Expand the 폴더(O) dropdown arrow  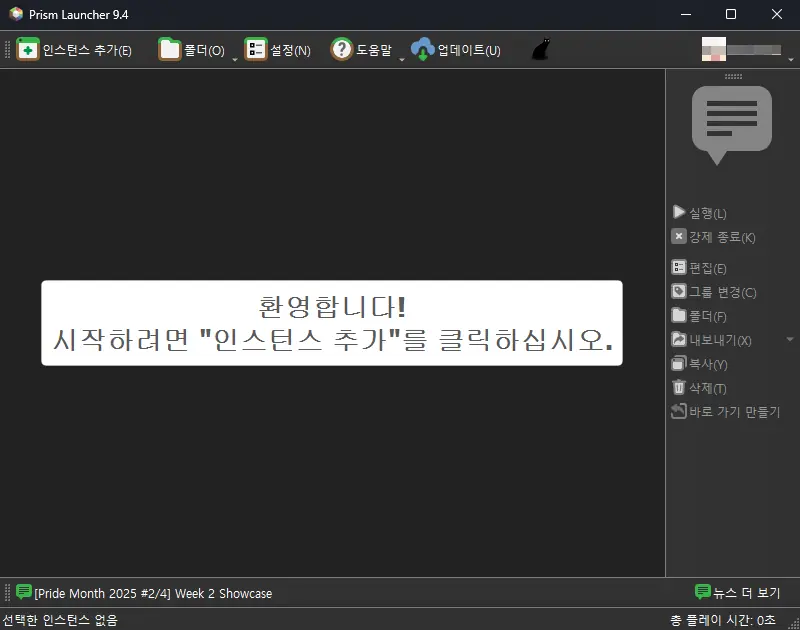pos(235,59)
